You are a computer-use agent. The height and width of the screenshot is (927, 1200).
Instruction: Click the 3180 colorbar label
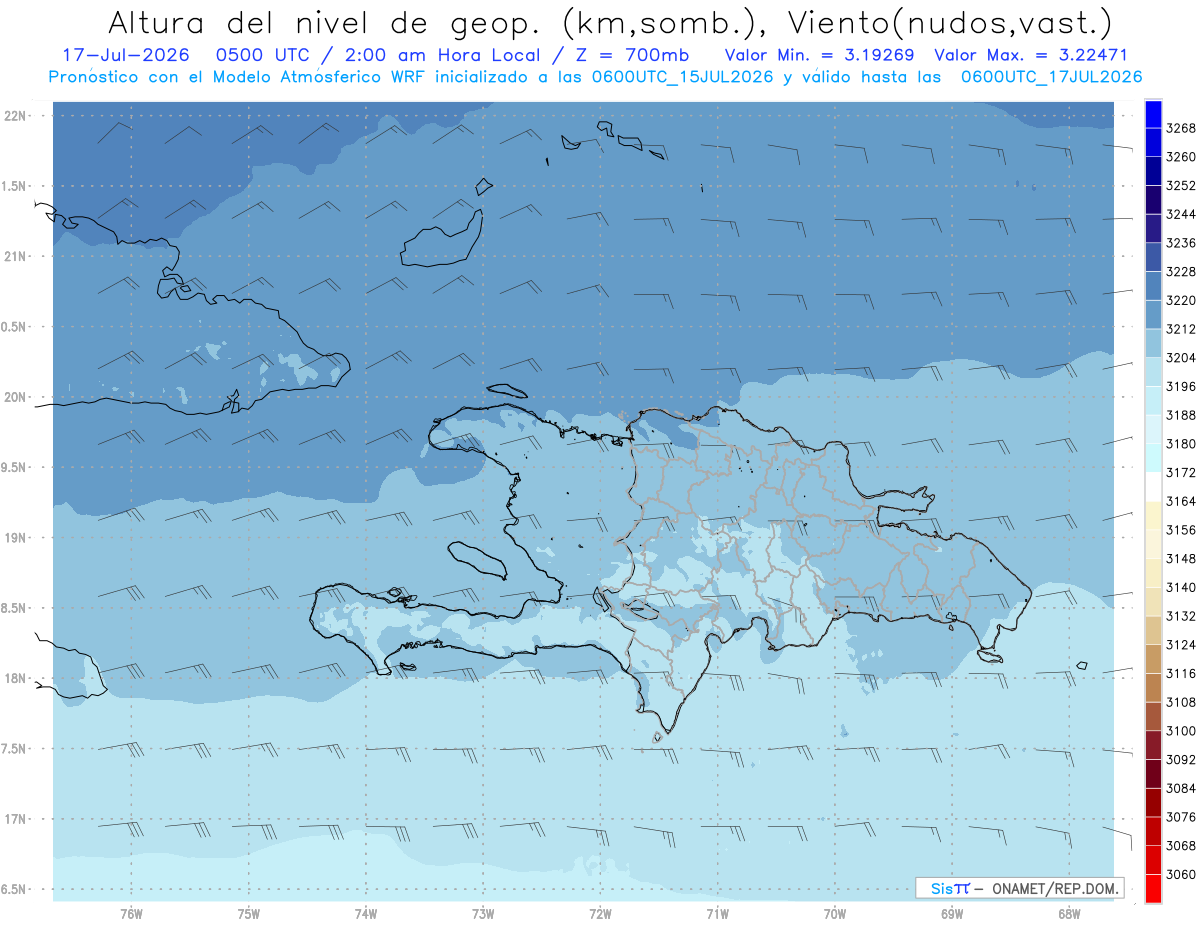[x=1181, y=444]
